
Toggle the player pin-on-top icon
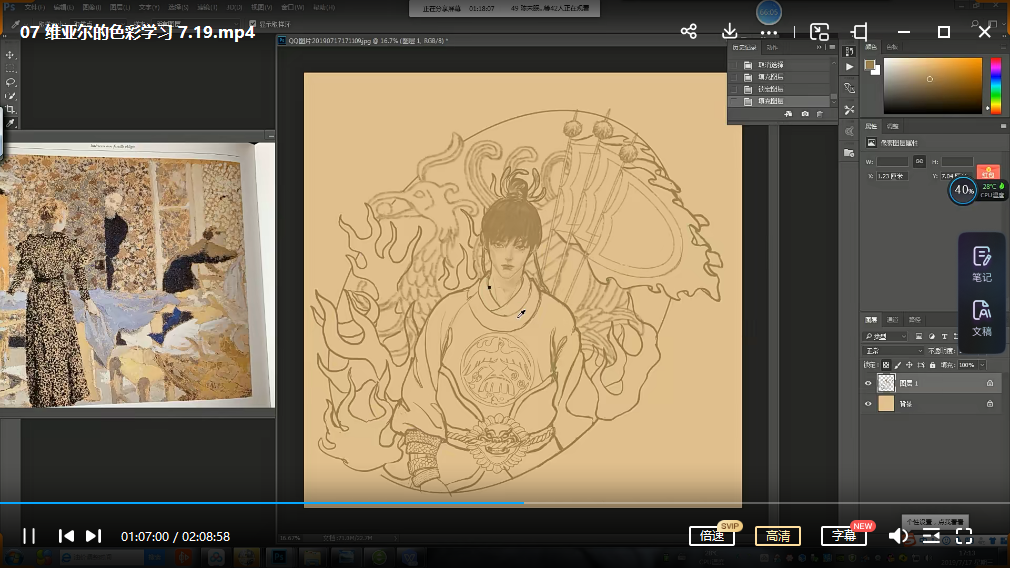pyautogui.click(x=859, y=32)
